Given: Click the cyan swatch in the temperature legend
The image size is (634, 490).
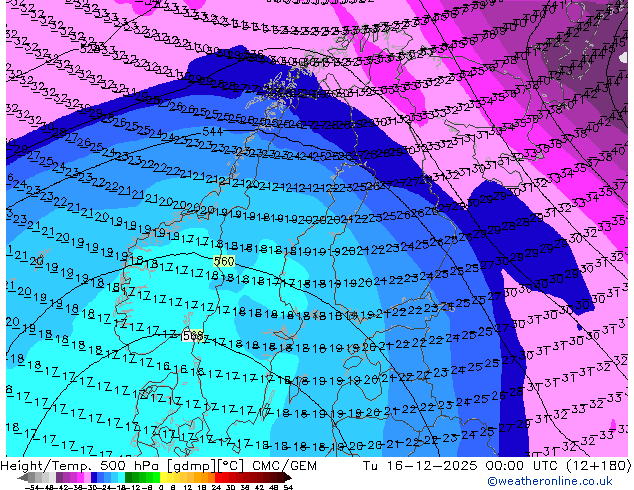Looking at the screenshot, I should point(121,478).
